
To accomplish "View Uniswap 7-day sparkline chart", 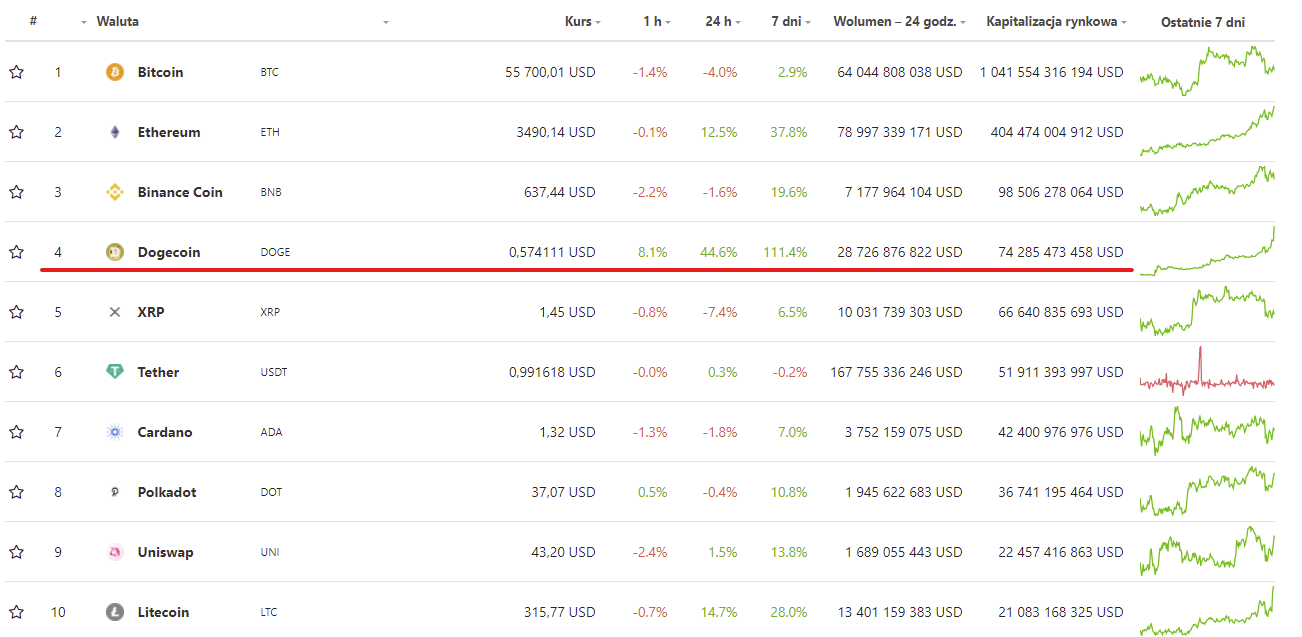I will pos(1207,551).
